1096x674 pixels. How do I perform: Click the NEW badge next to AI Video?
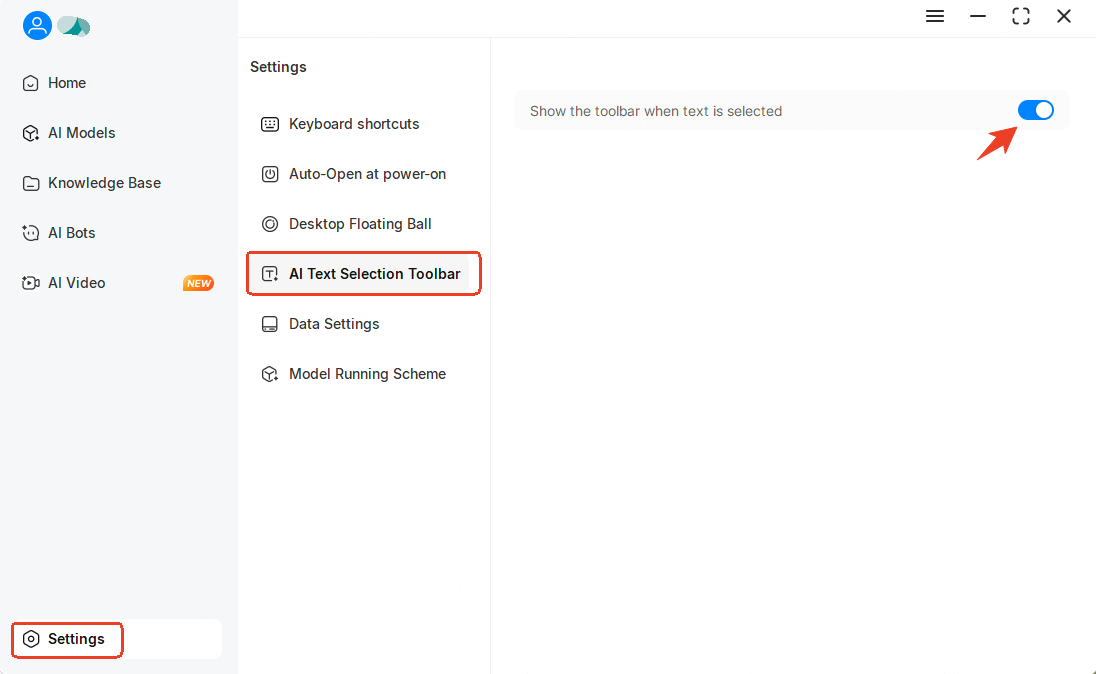198,282
